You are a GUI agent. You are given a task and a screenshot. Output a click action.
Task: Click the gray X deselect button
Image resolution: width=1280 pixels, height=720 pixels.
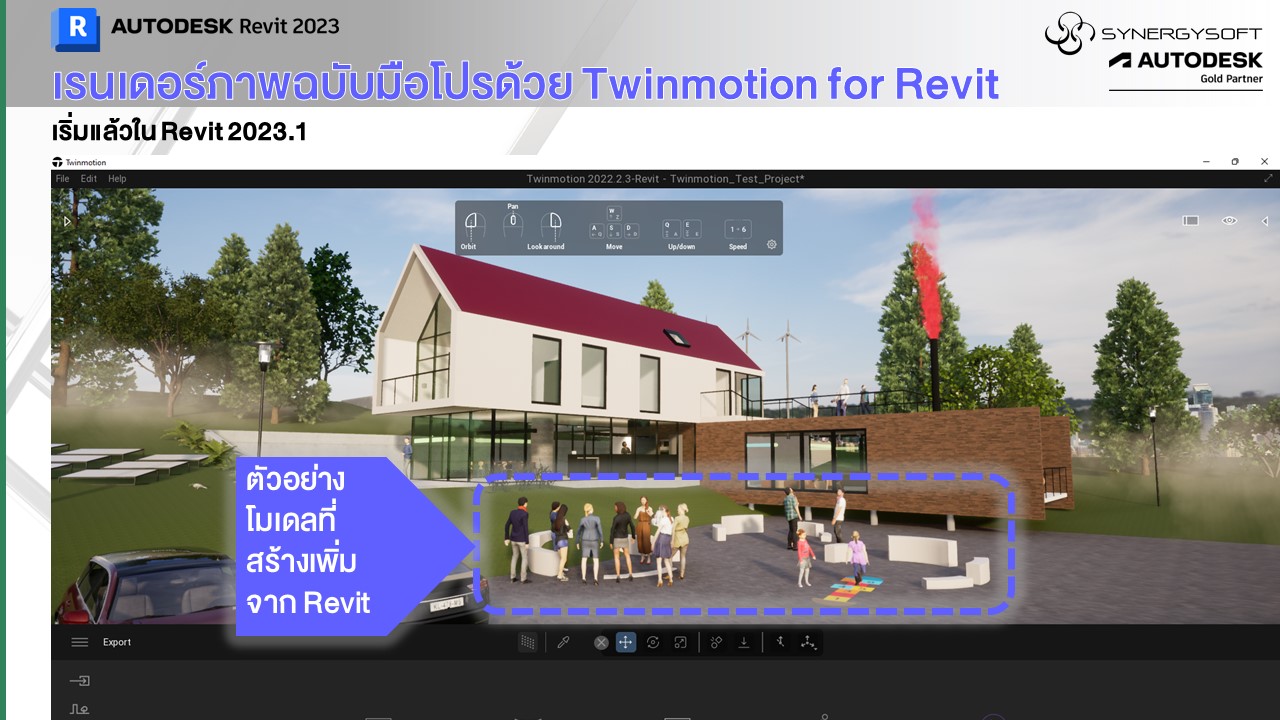tap(601, 642)
